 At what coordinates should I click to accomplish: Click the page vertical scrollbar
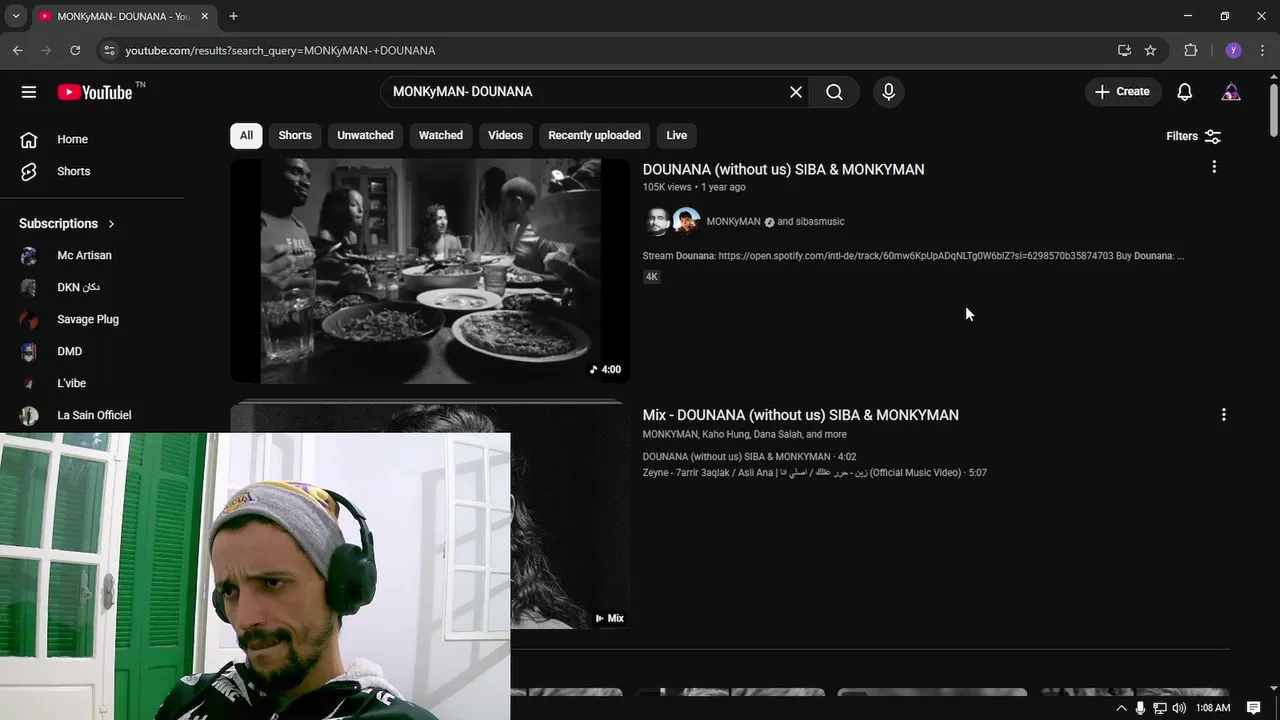point(1273,110)
